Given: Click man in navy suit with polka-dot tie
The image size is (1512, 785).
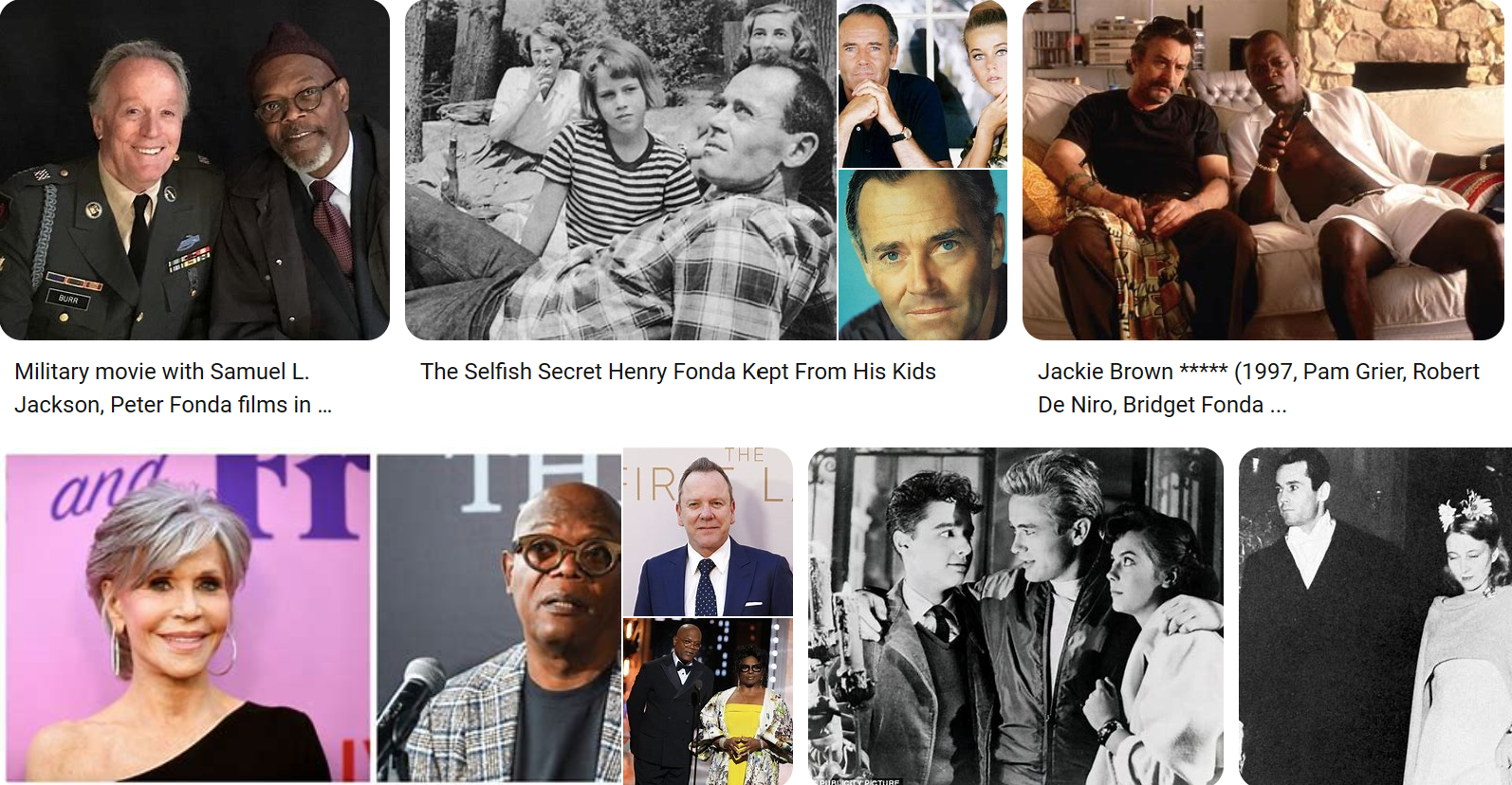Looking at the screenshot, I should pyautogui.click(x=708, y=532).
